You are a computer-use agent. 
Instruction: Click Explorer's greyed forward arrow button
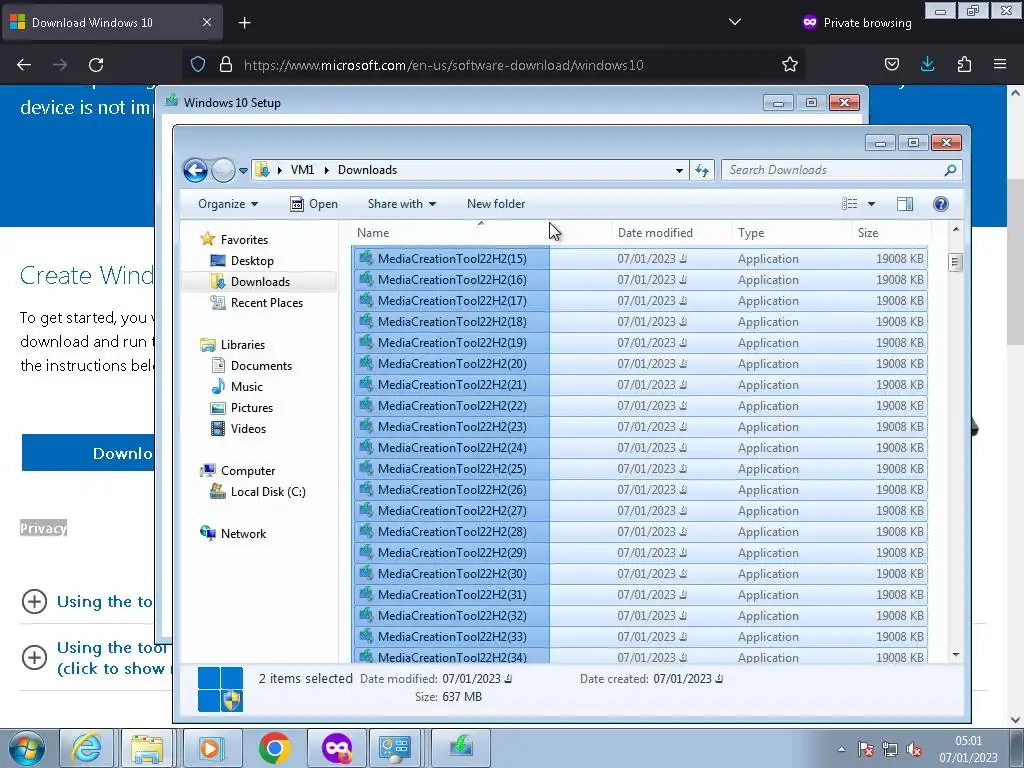pos(223,170)
